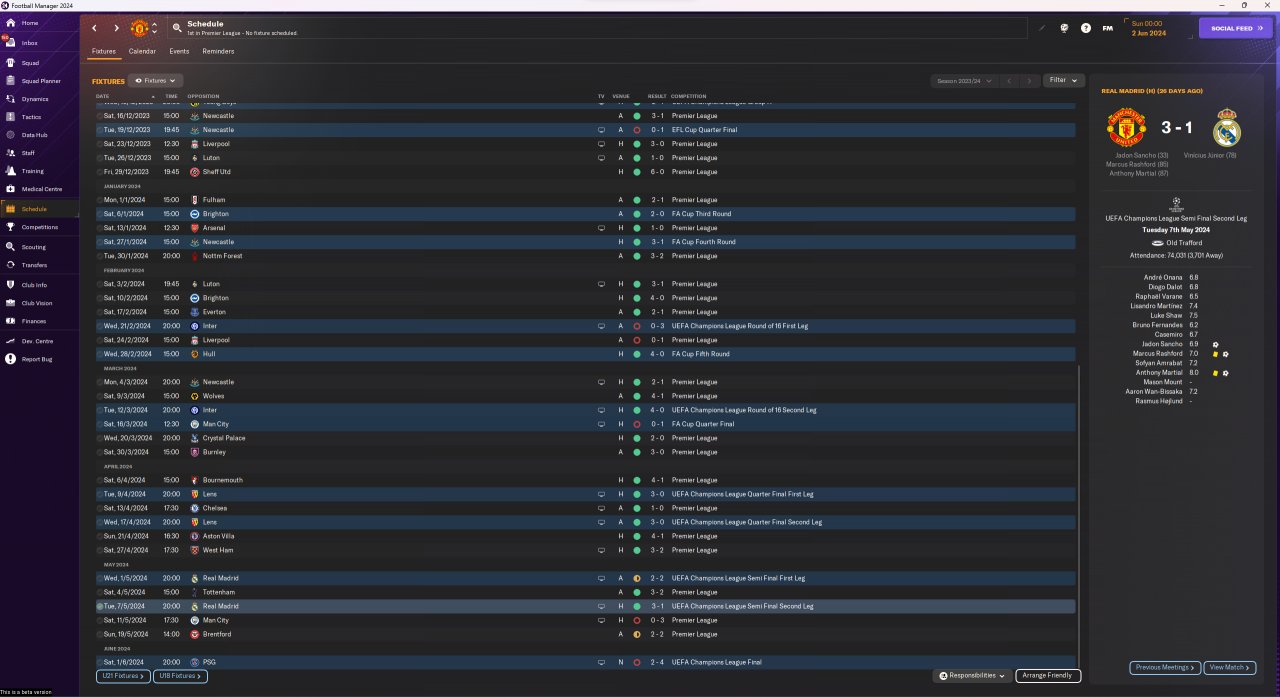Screen dimensions: 1280x697
Task: Select the Brentford 19/5/2024 fixture row
Action: (586, 634)
